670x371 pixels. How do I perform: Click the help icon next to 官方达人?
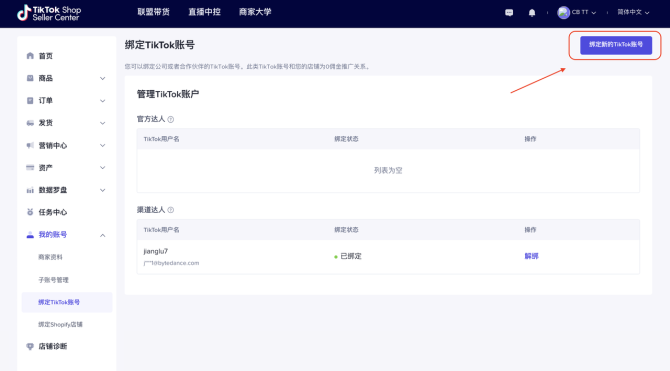coord(170,119)
